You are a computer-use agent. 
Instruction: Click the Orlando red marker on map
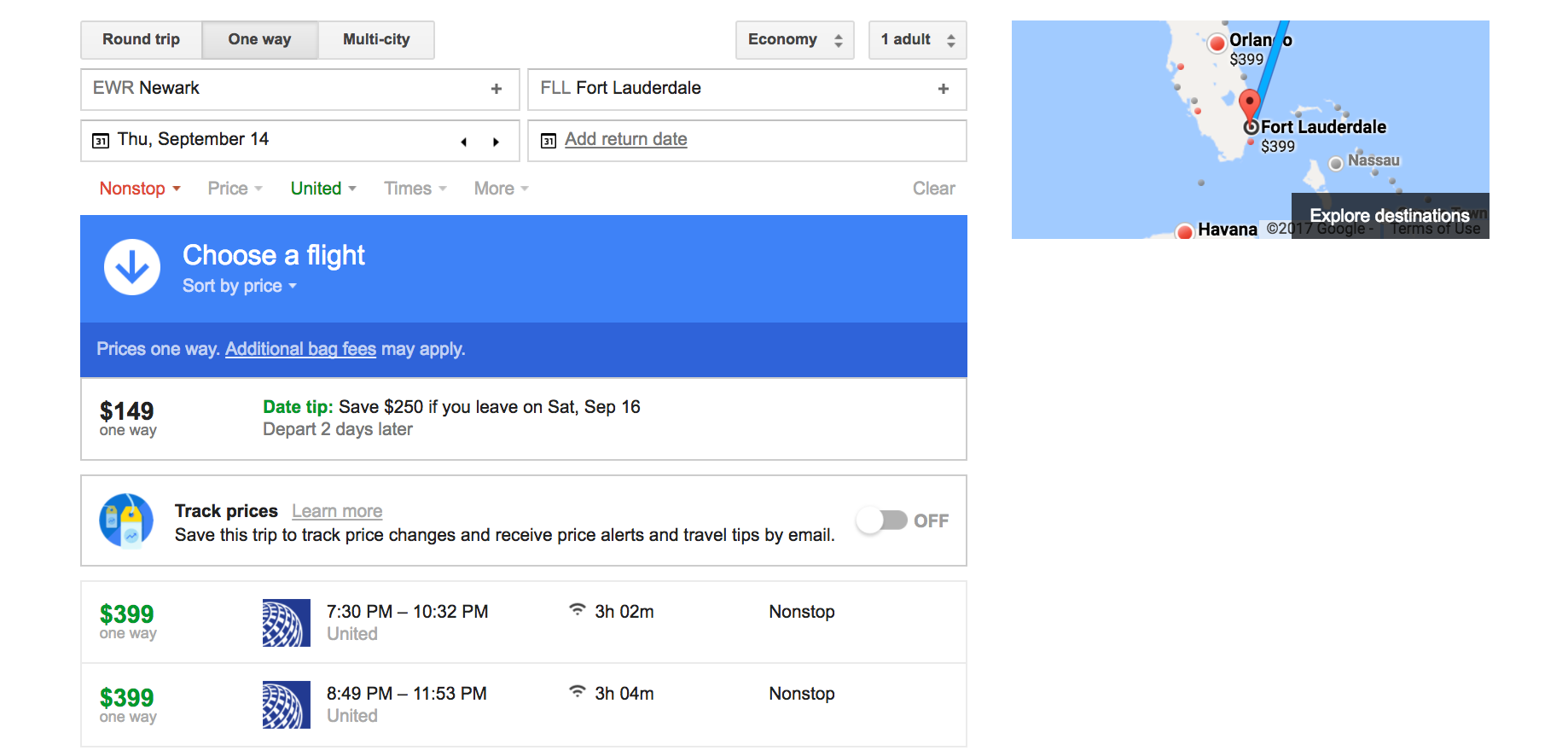pos(1217,43)
